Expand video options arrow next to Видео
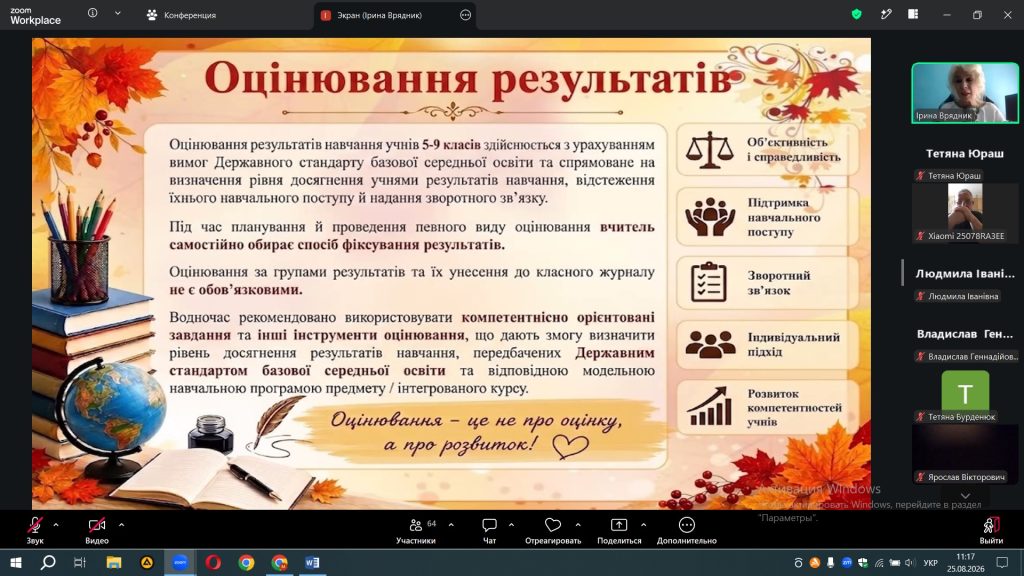The image size is (1024, 576). (x=121, y=524)
